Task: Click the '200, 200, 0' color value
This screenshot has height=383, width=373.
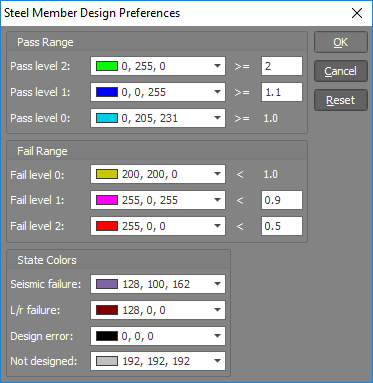Action: point(150,174)
